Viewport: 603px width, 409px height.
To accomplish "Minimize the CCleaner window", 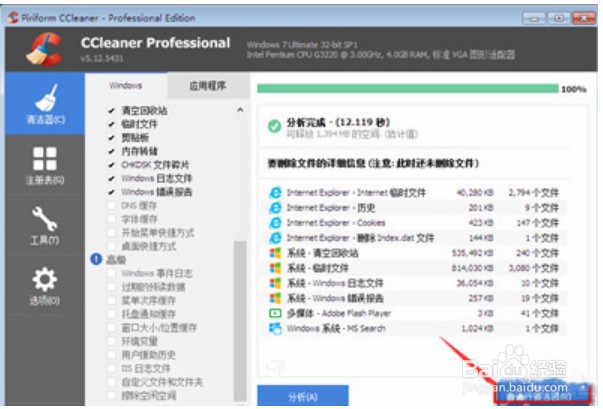I will (533, 18).
